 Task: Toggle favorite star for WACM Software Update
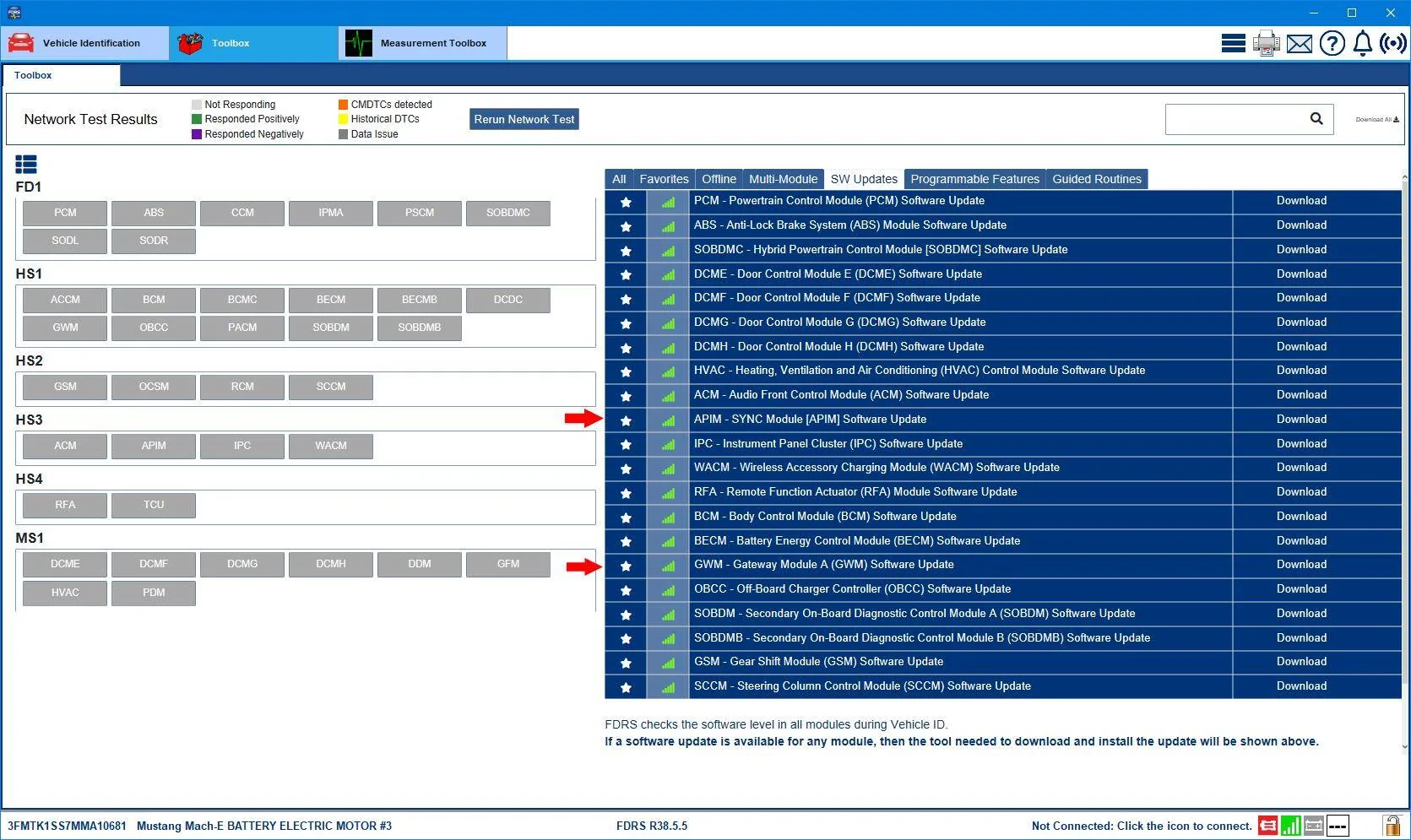click(626, 469)
